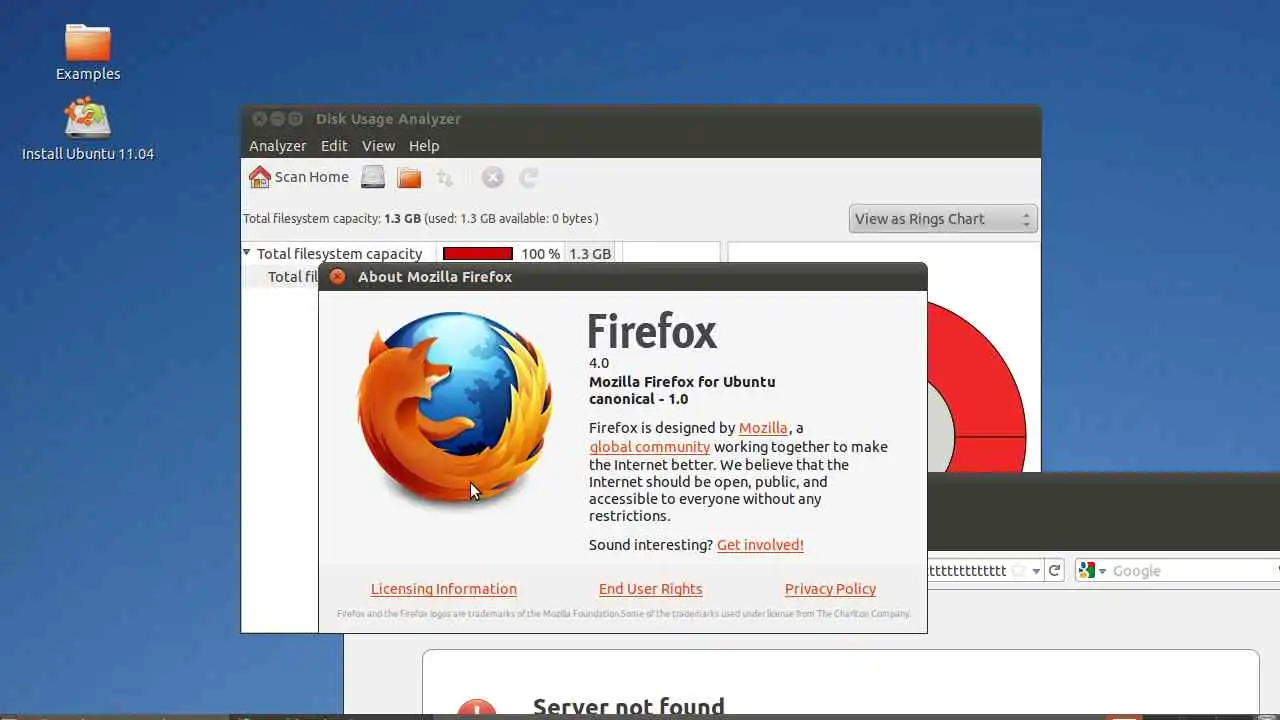Click the bookmark star in Firefox URL bar
1280x720 pixels.
click(x=1019, y=571)
